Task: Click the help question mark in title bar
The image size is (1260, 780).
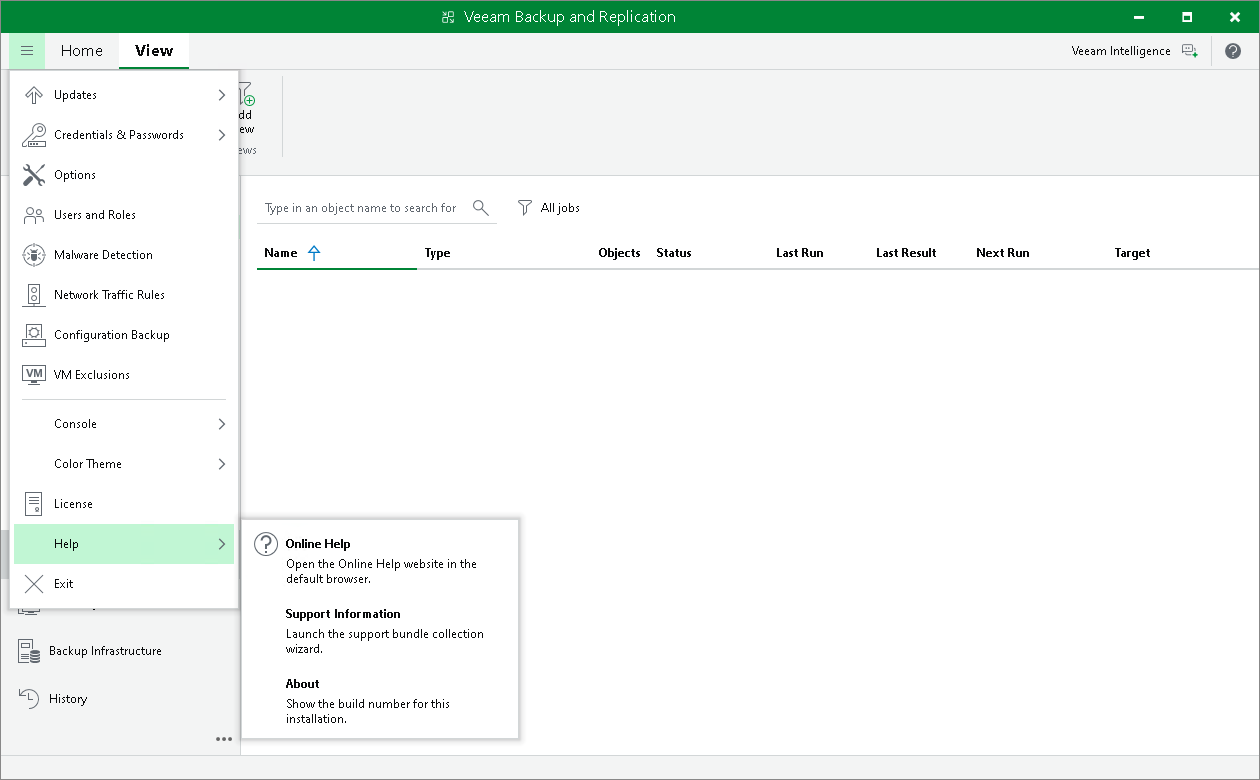Action: 1233,51
